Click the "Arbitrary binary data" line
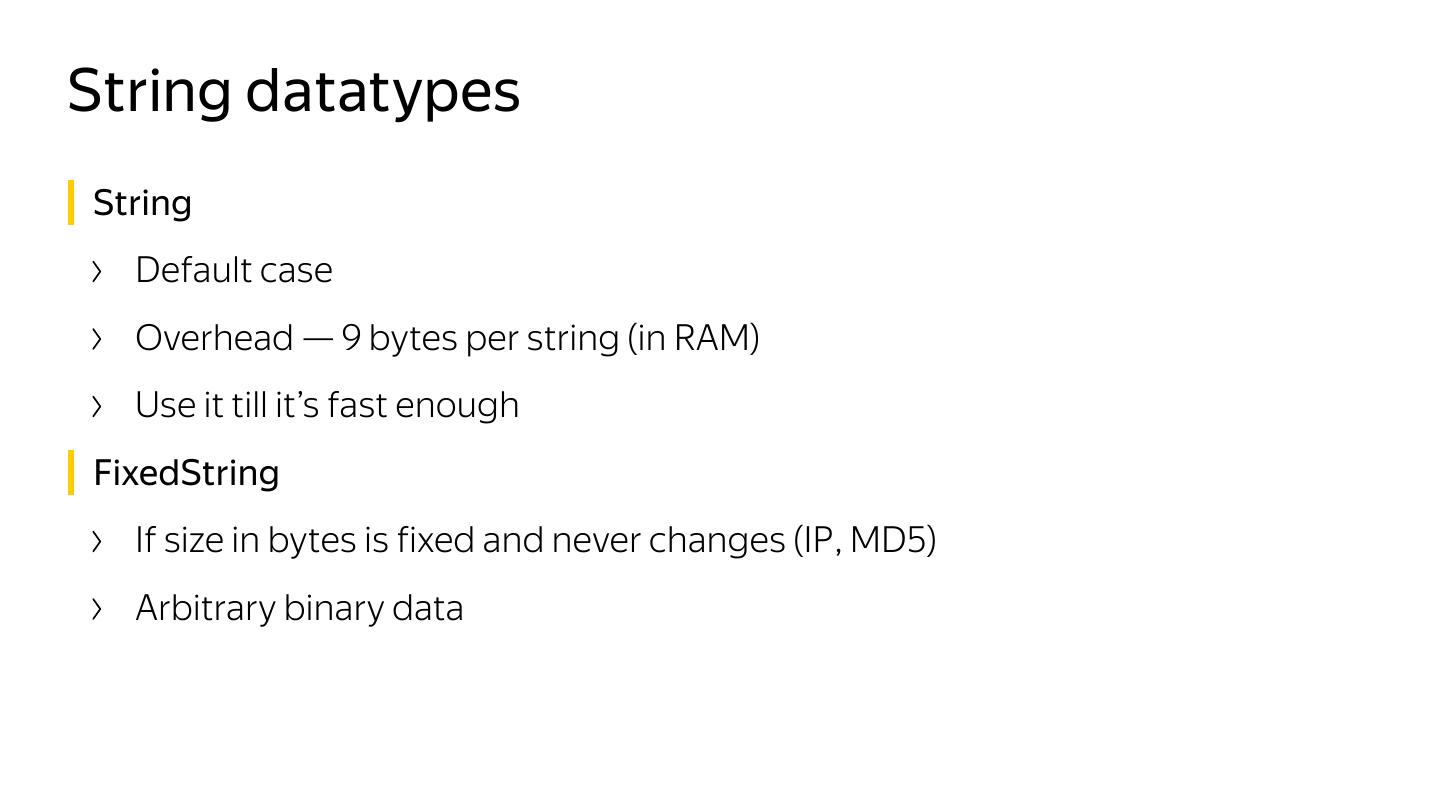 tap(299, 608)
